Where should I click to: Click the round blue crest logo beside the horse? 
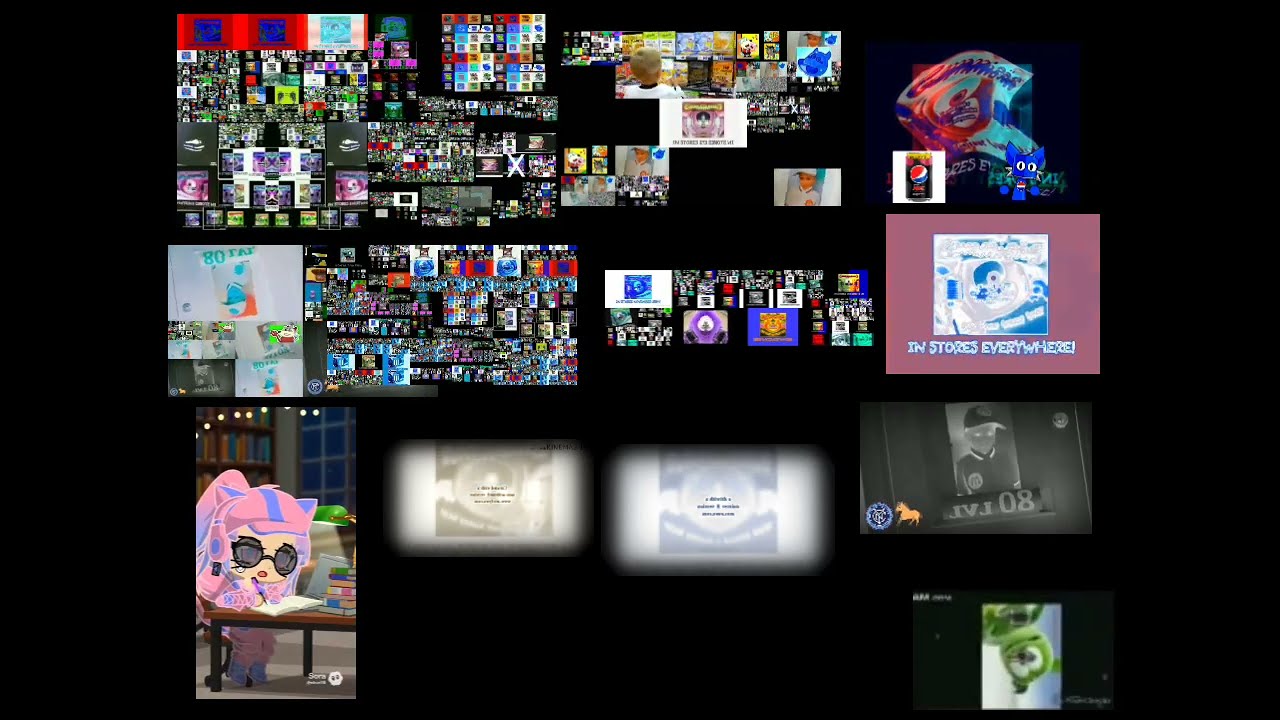[x=878, y=517]
